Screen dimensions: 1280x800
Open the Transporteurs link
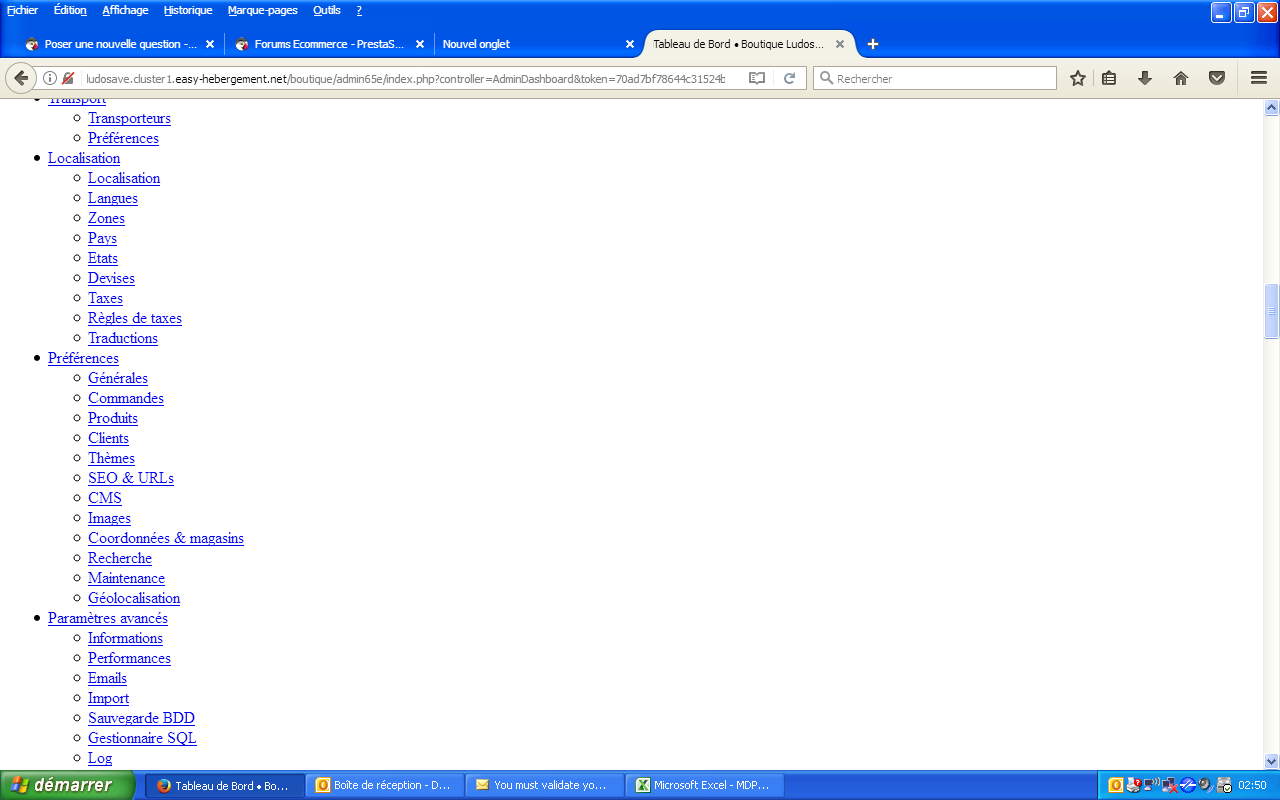click(129, 118)
